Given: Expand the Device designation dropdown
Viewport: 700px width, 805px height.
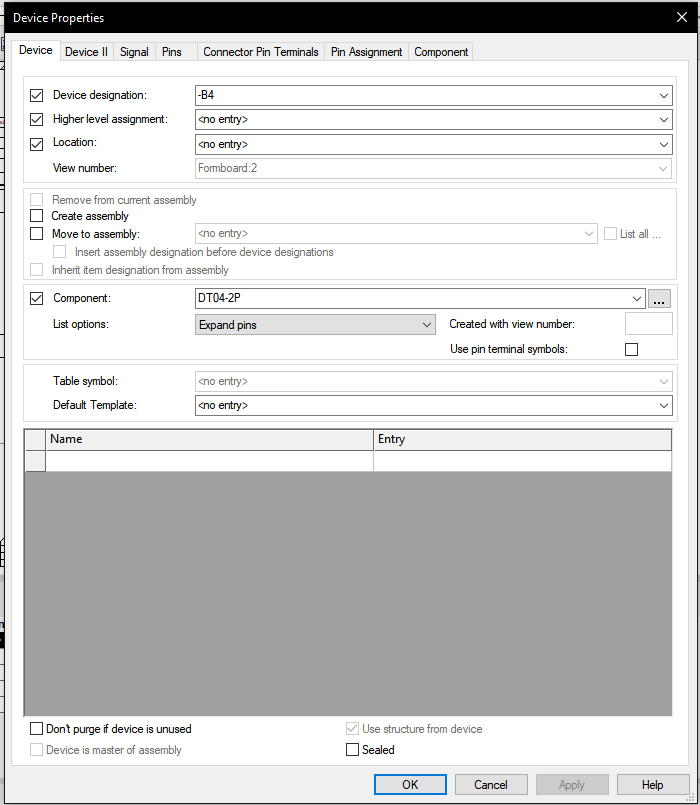Looking at the screenshot, I should 665,96.
